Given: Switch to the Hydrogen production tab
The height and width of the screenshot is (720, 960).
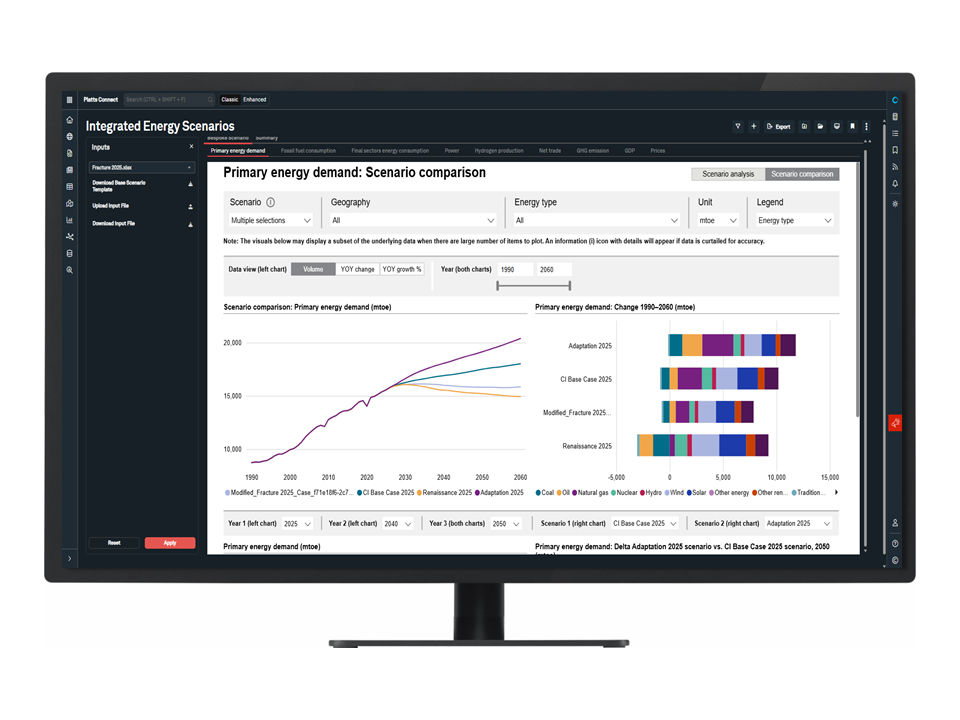Looking at the screenshot, I should pos(498,151).
